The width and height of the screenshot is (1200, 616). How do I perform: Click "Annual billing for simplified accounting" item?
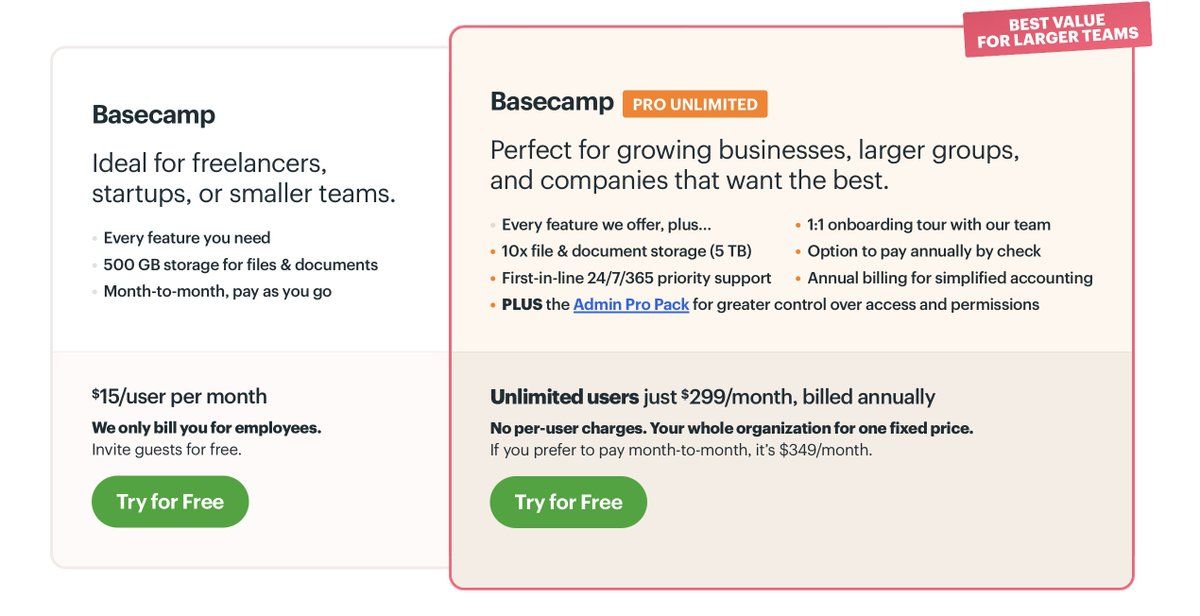[950, 278]
